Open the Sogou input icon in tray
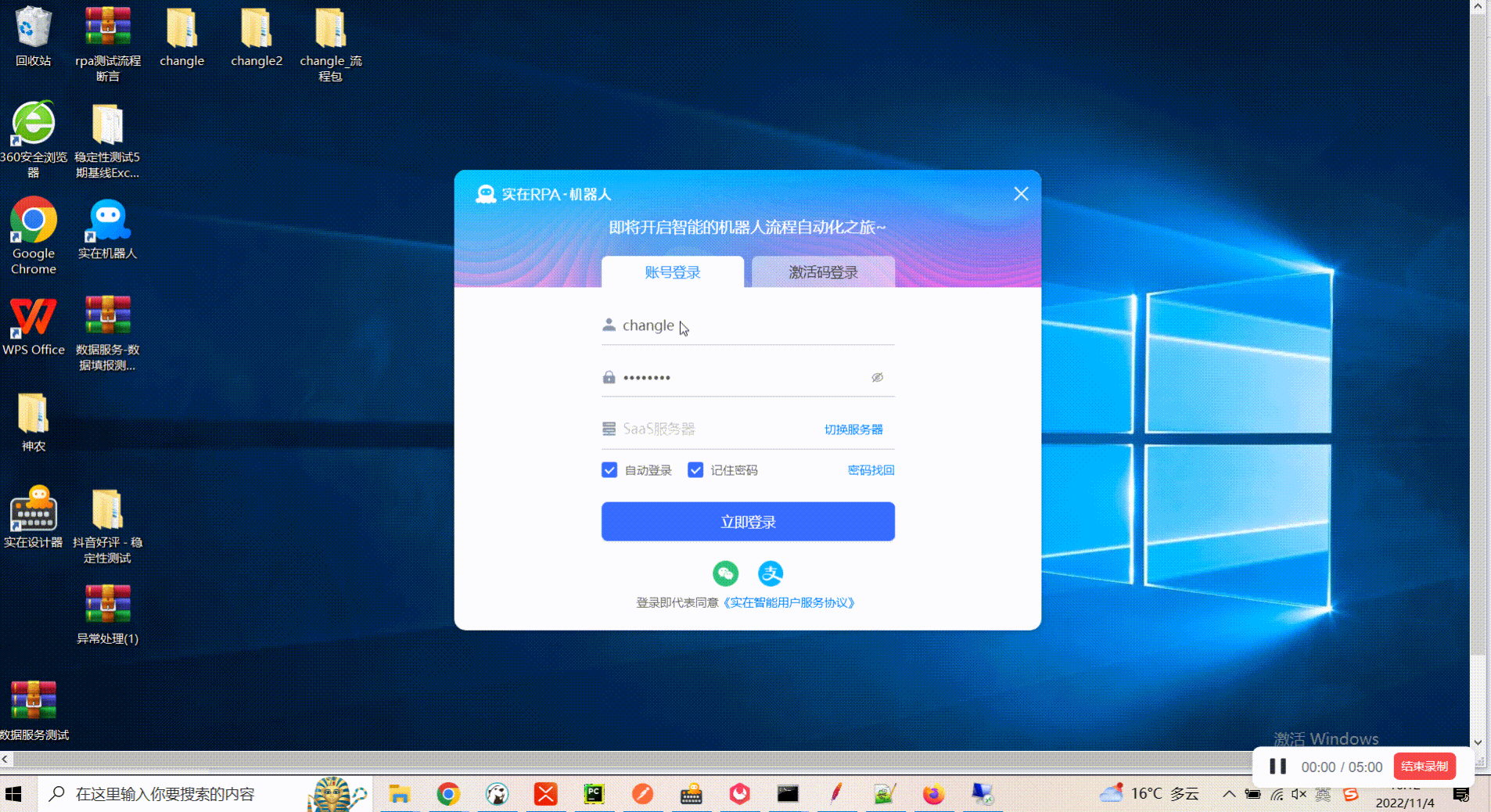Image resolution: width=1491 pixels, height=812 pixels. (x=1351, y=795)
